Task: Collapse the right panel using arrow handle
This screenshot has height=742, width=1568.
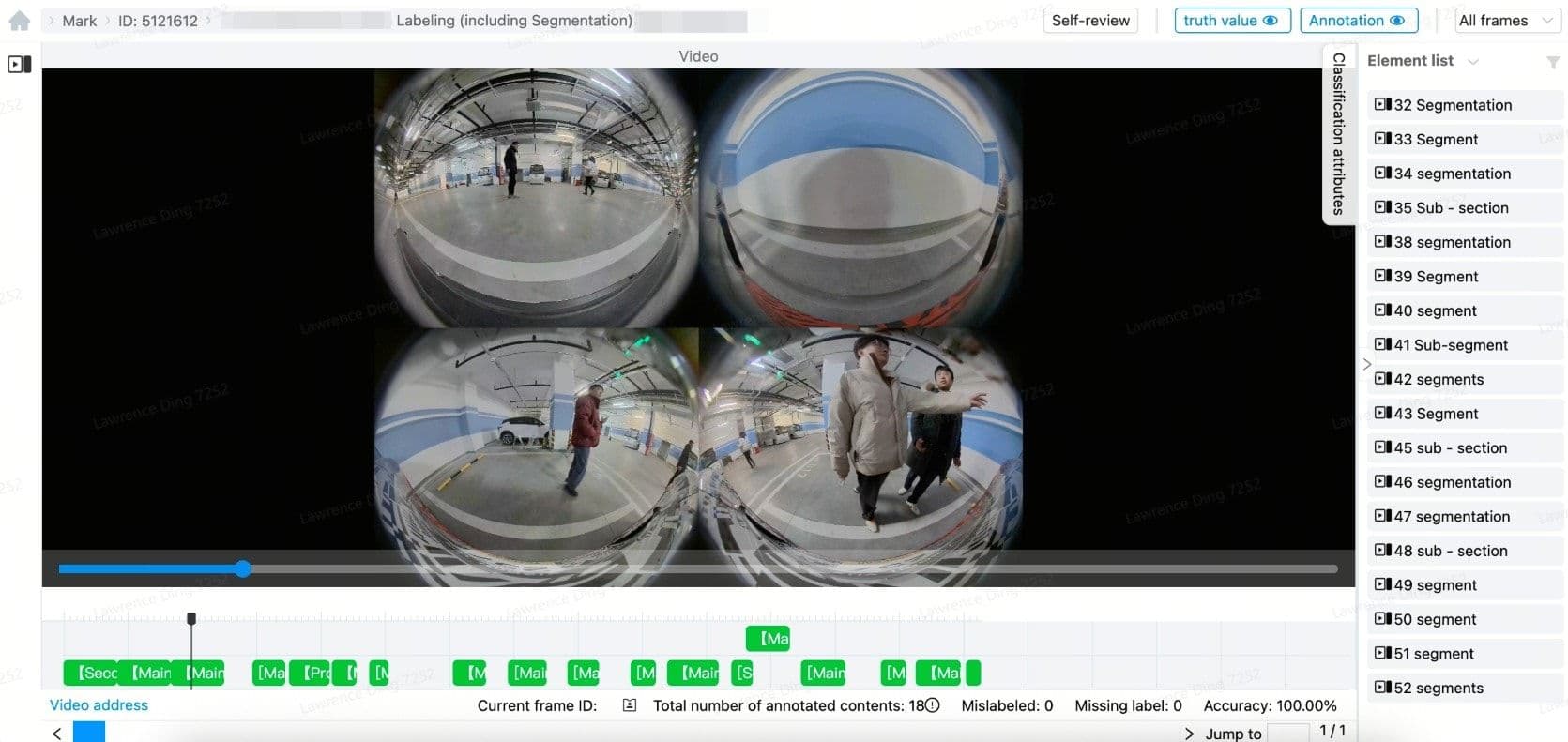Action: [x=1366, y=364]
